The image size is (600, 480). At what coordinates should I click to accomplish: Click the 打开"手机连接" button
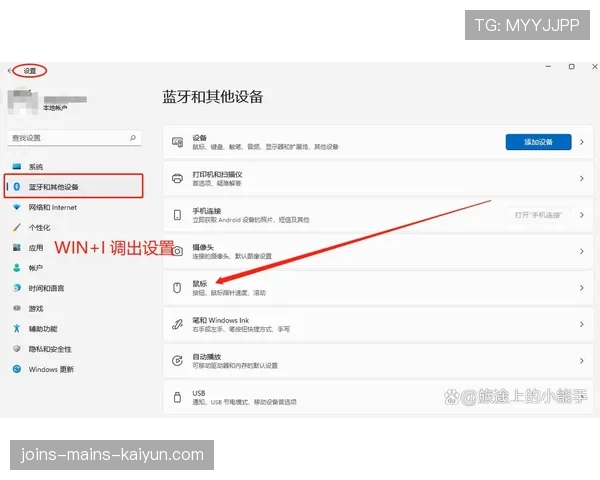pos(538,215)
